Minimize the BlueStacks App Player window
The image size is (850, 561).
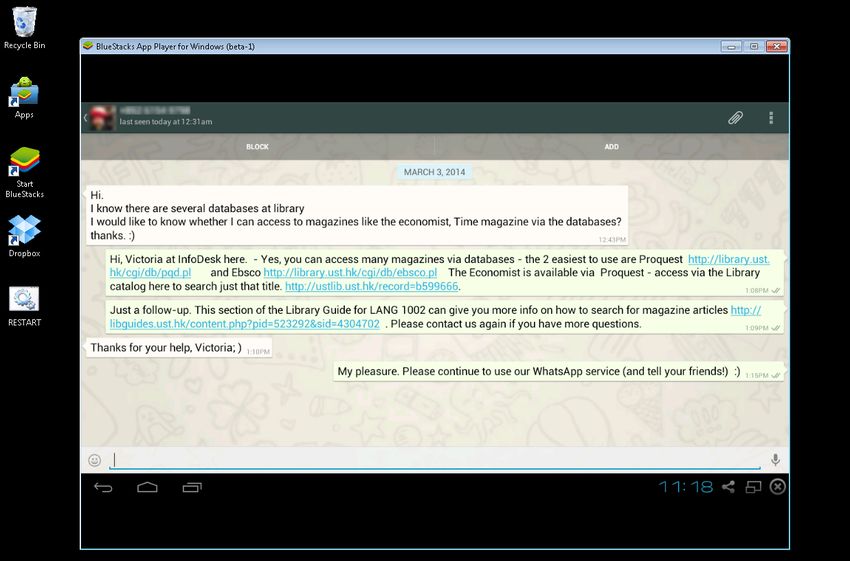point(731,47)
